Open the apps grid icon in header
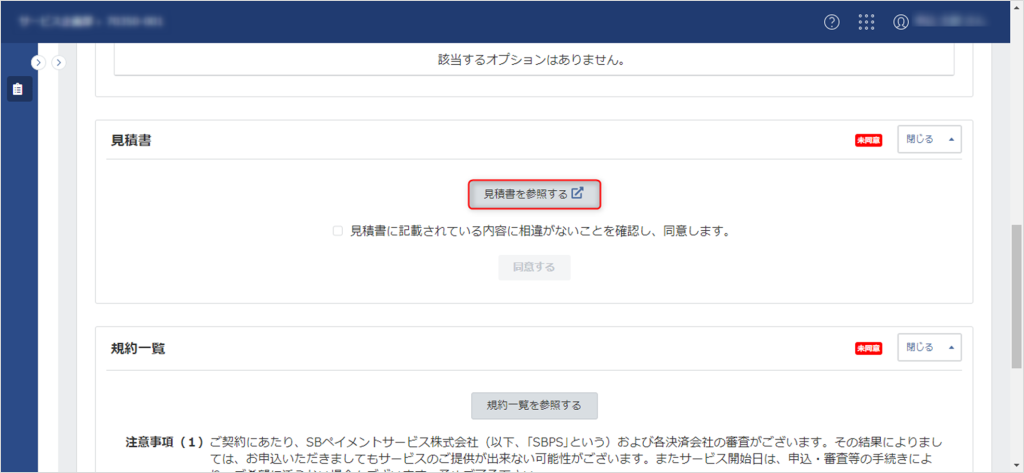Viewport: 1024px width, 473px height. click(866, 22)
